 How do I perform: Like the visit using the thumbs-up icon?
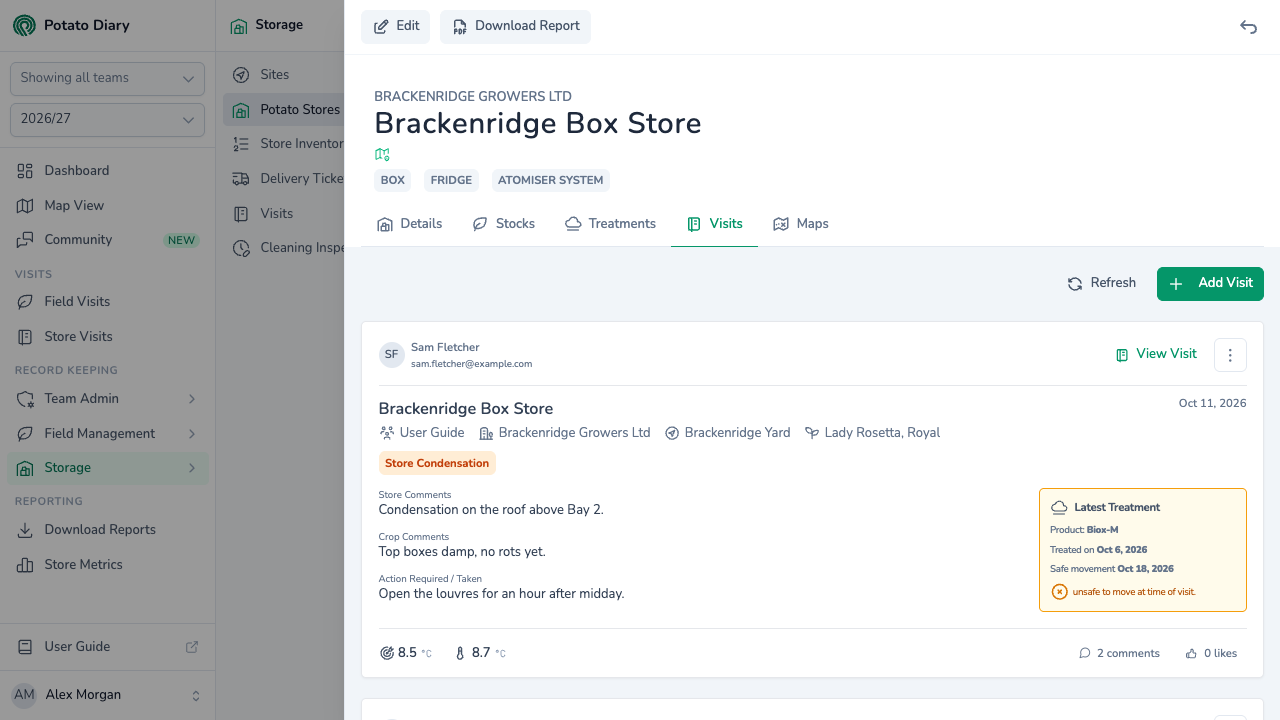(x=1191, y=653)
